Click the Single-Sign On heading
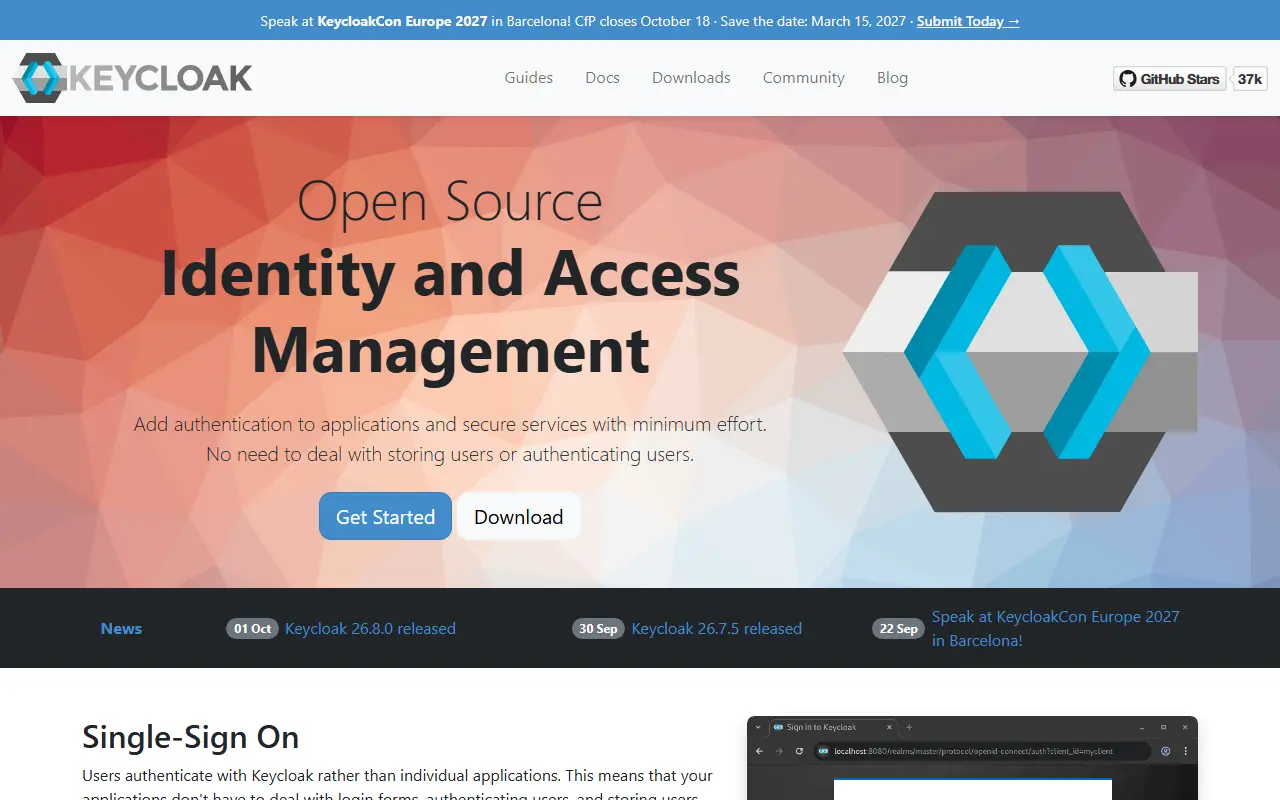1280x800 pixels. pyautogui.click(x=191, y=737)
